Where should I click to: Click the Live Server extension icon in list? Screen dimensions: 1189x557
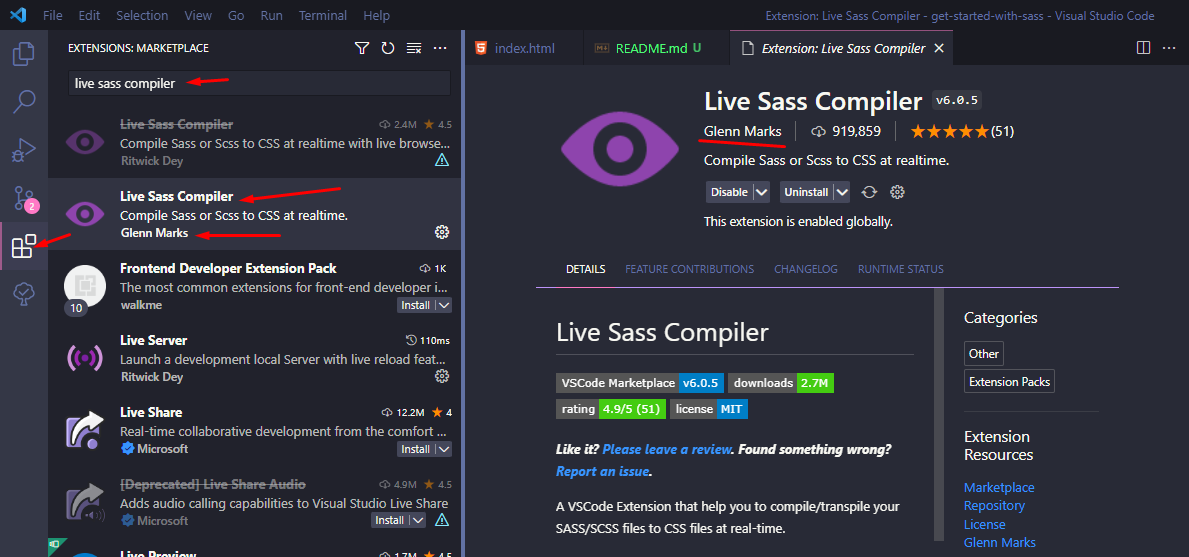[x=84, y=358]
